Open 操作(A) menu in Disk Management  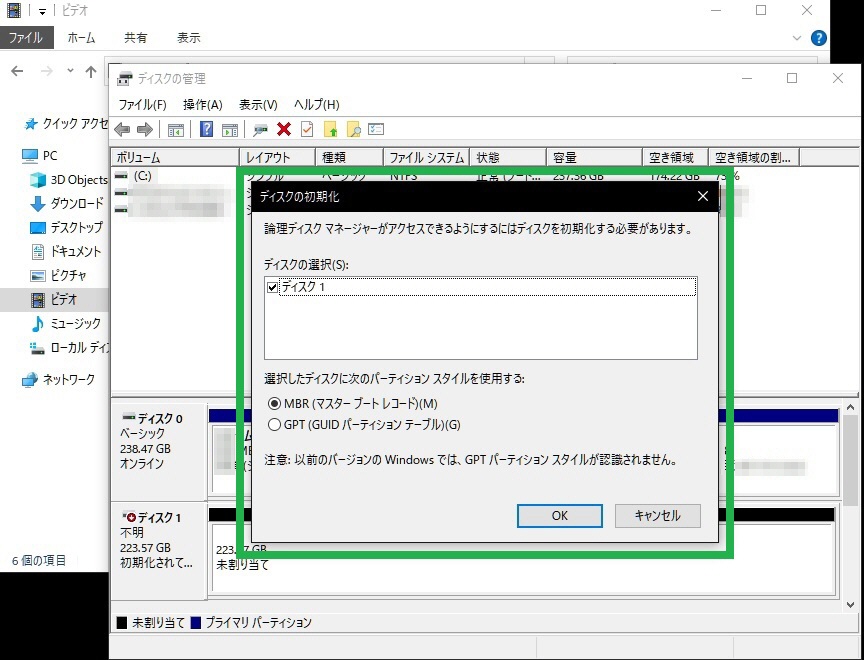[202, 105]
